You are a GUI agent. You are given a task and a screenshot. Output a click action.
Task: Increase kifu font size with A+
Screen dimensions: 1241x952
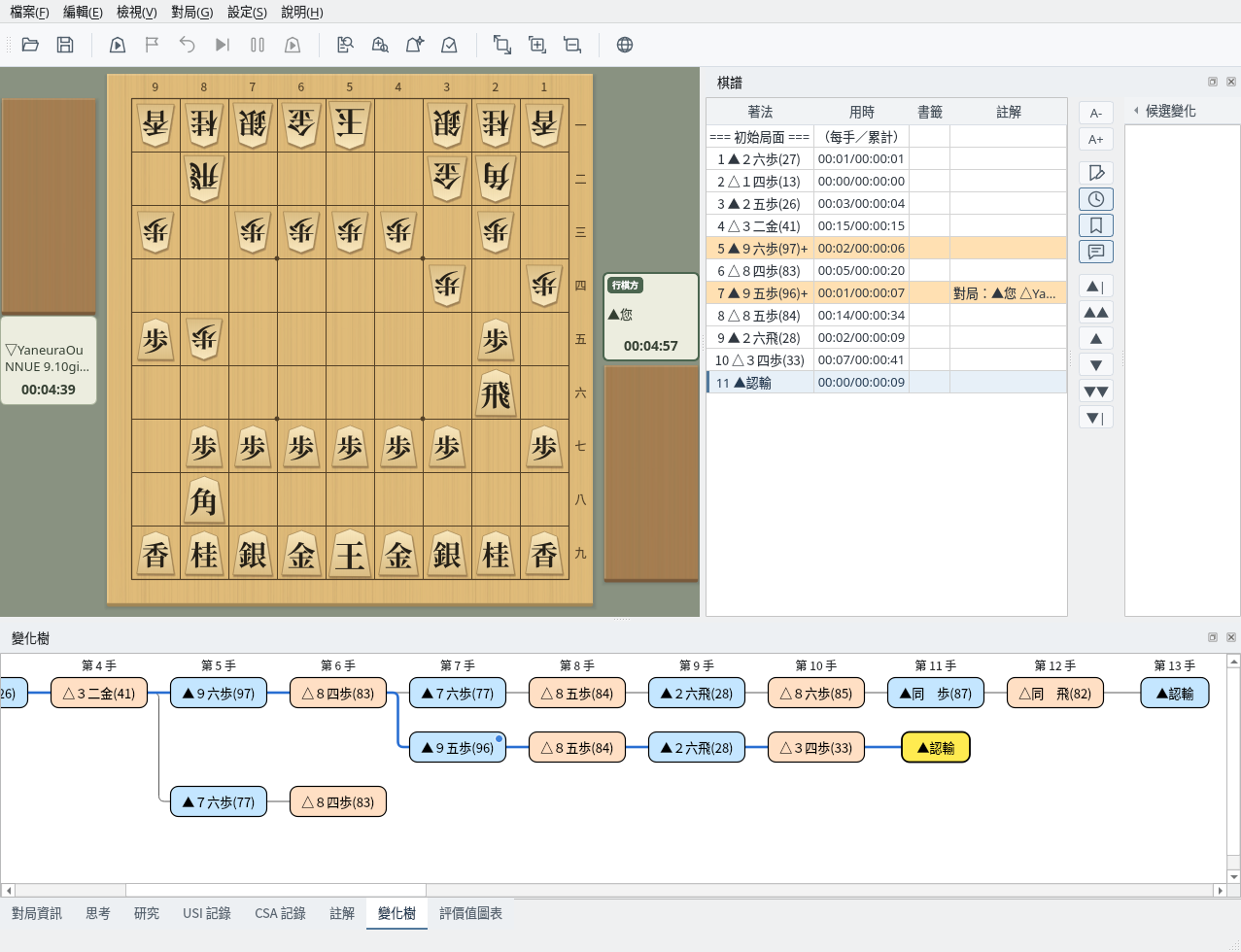click(1096, 139)
